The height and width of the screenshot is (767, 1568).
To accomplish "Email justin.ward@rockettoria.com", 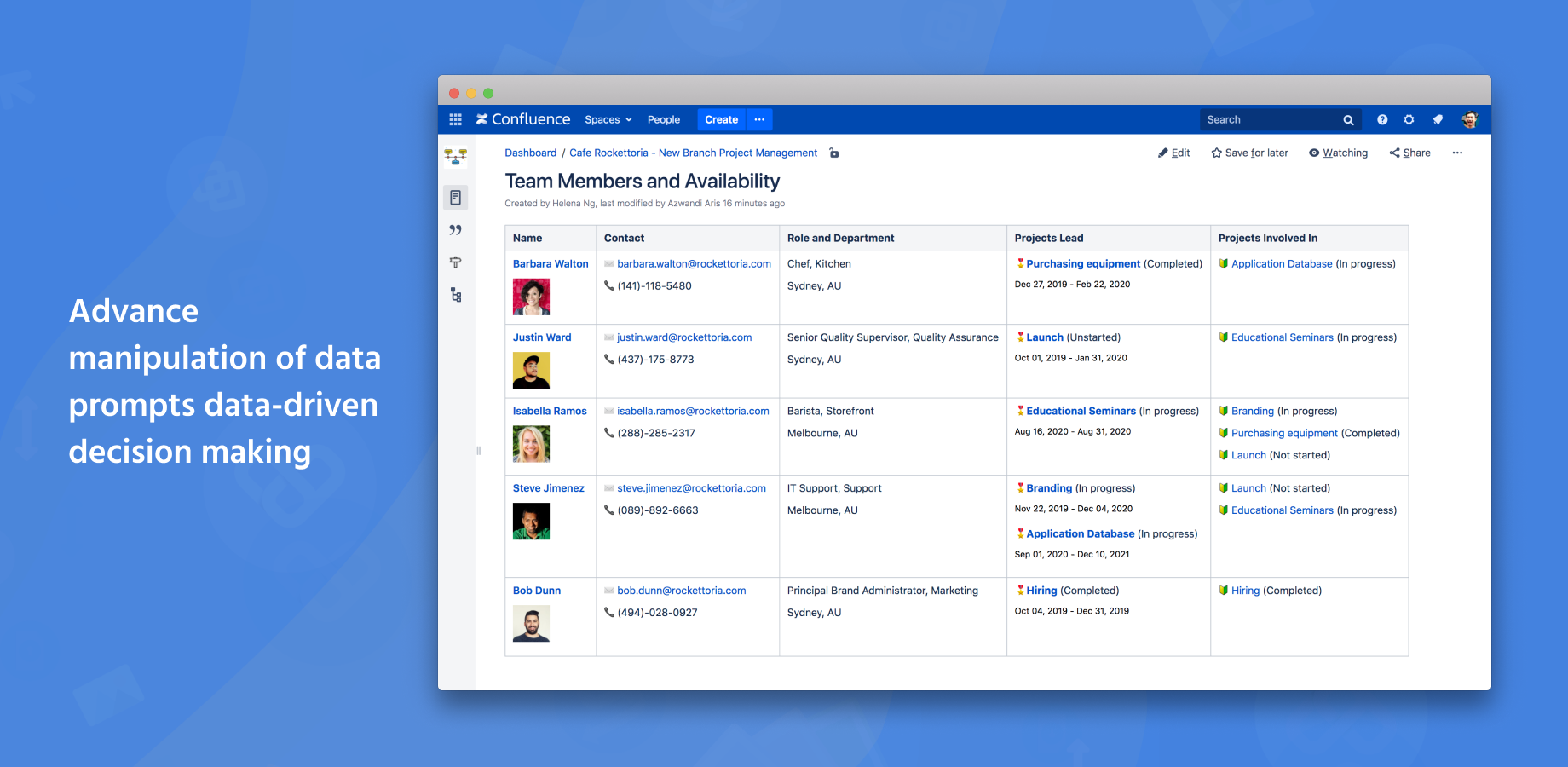I will (684, 337).
